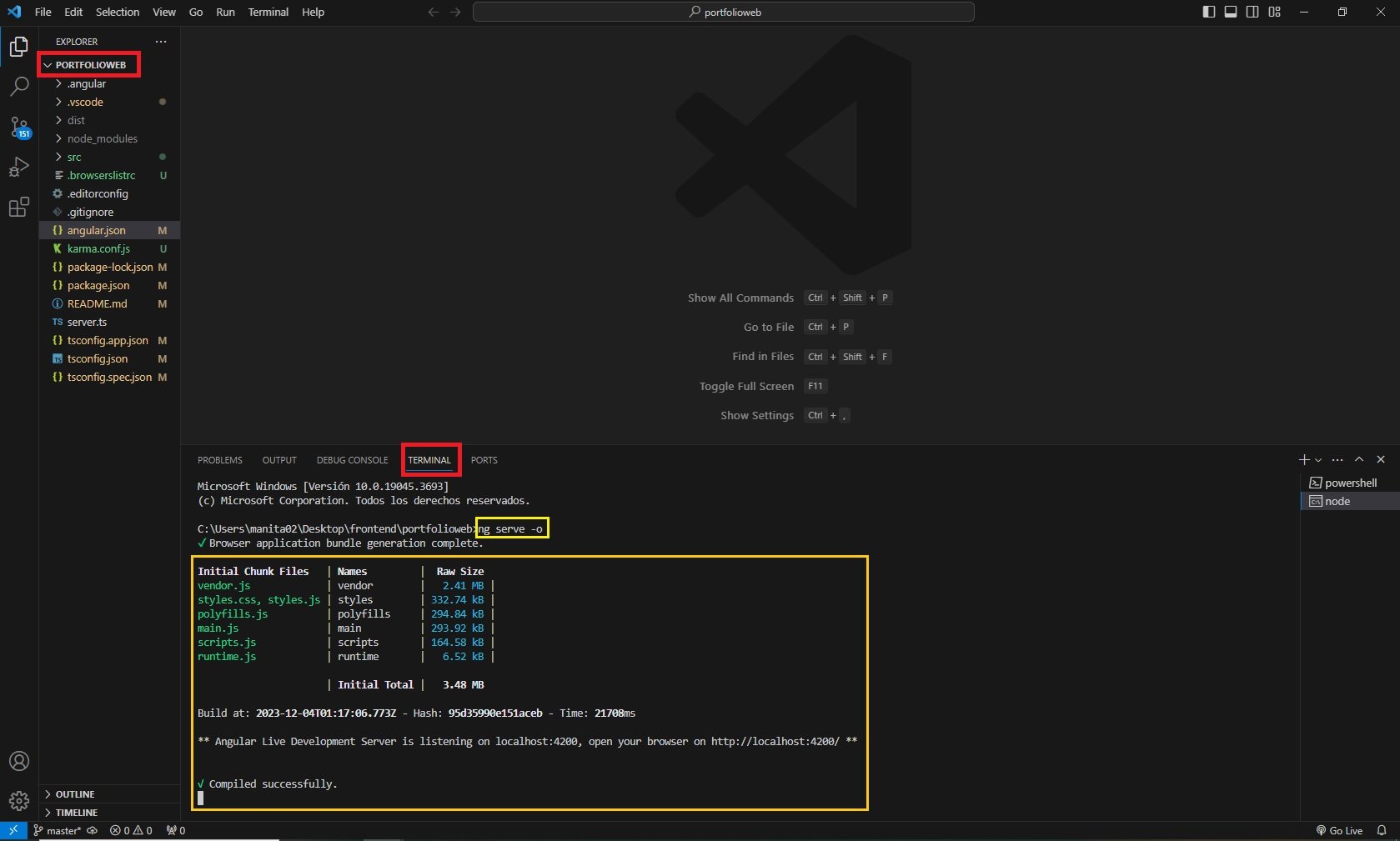The width and height of the screenshot is (1400, 841).
Task: Open the Extensions view
Action: coord(18,207)
